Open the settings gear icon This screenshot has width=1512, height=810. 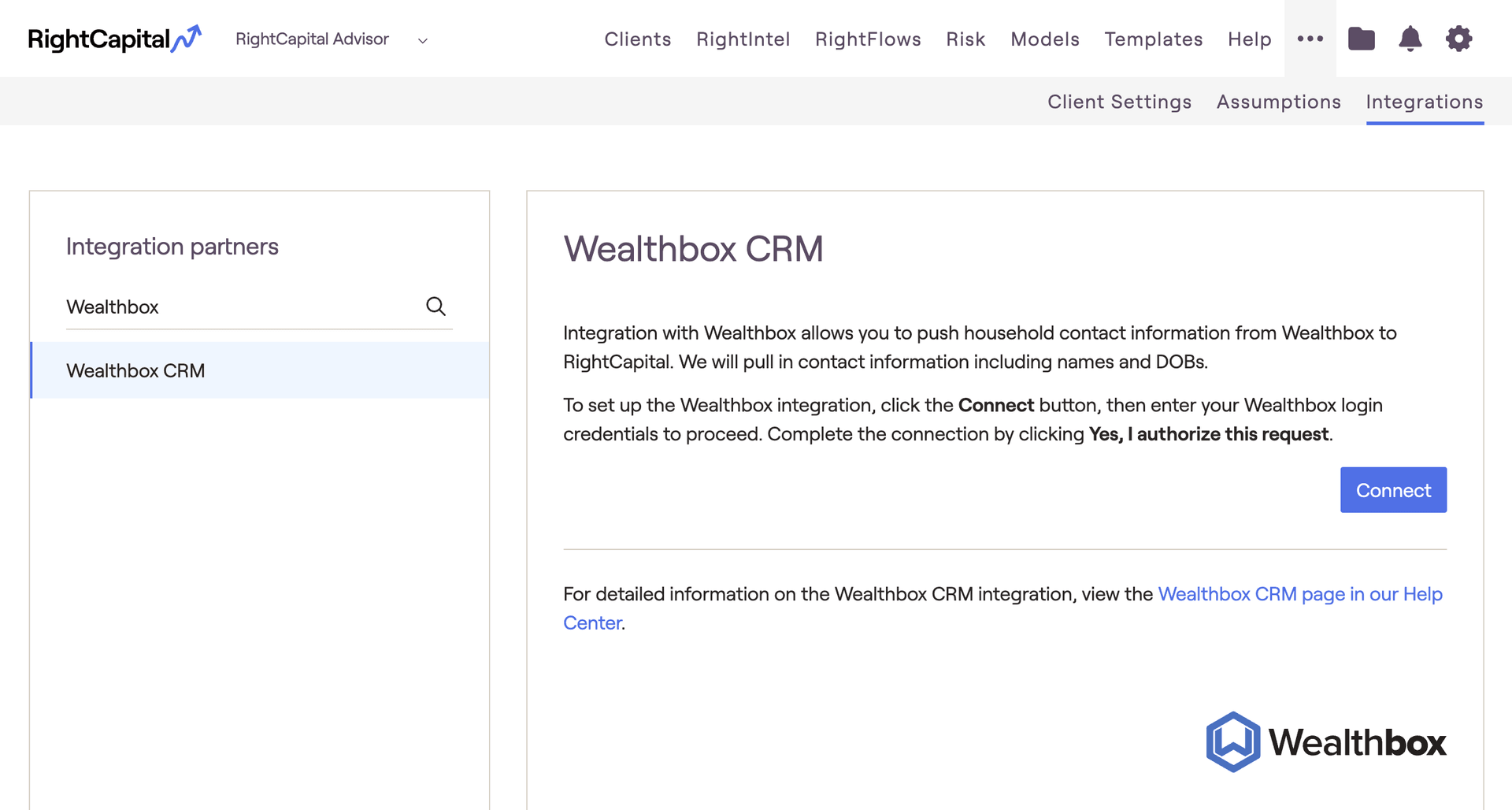[x=1459, y=39]
